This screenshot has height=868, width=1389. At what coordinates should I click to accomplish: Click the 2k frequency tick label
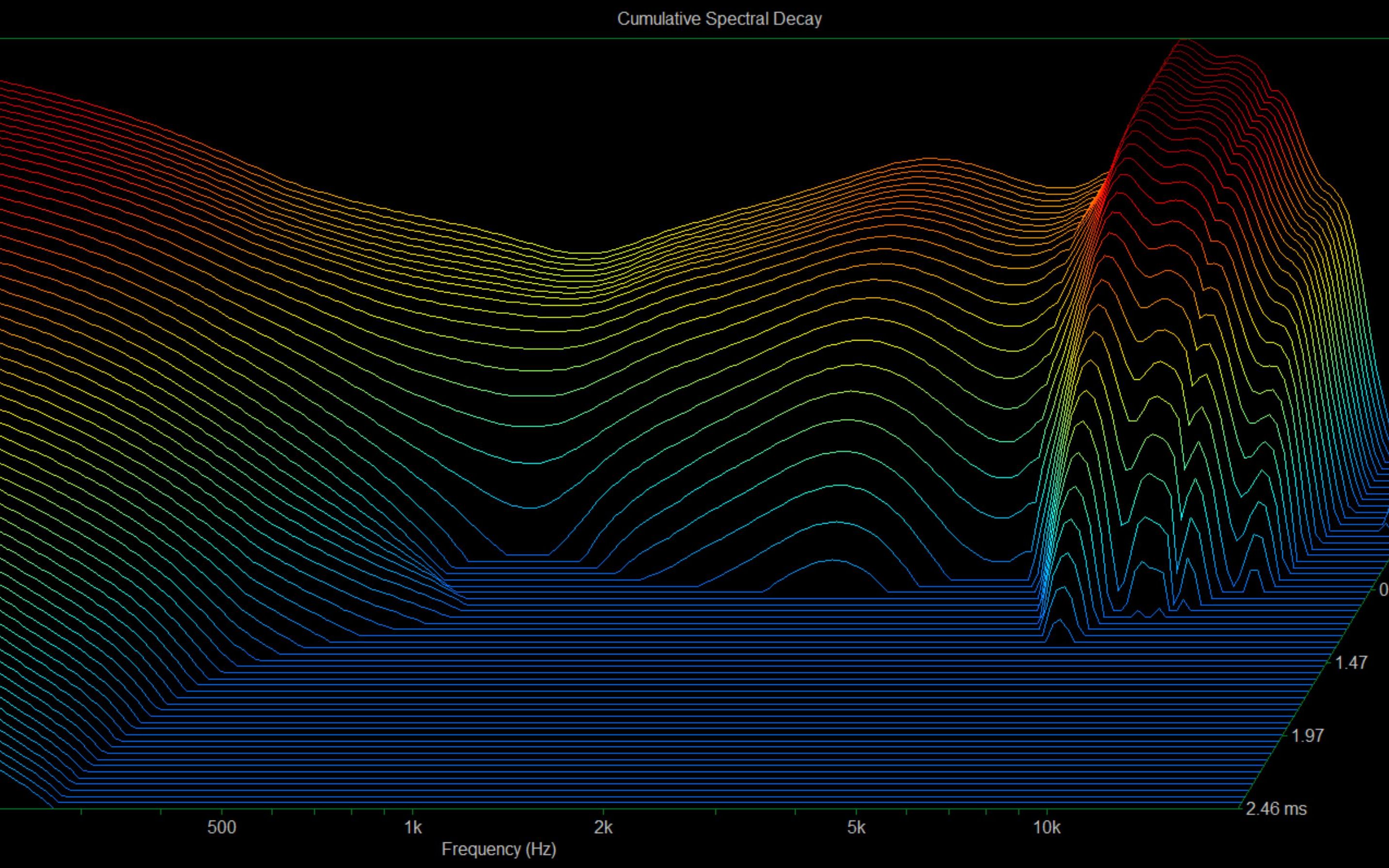(x=603, y=827)
